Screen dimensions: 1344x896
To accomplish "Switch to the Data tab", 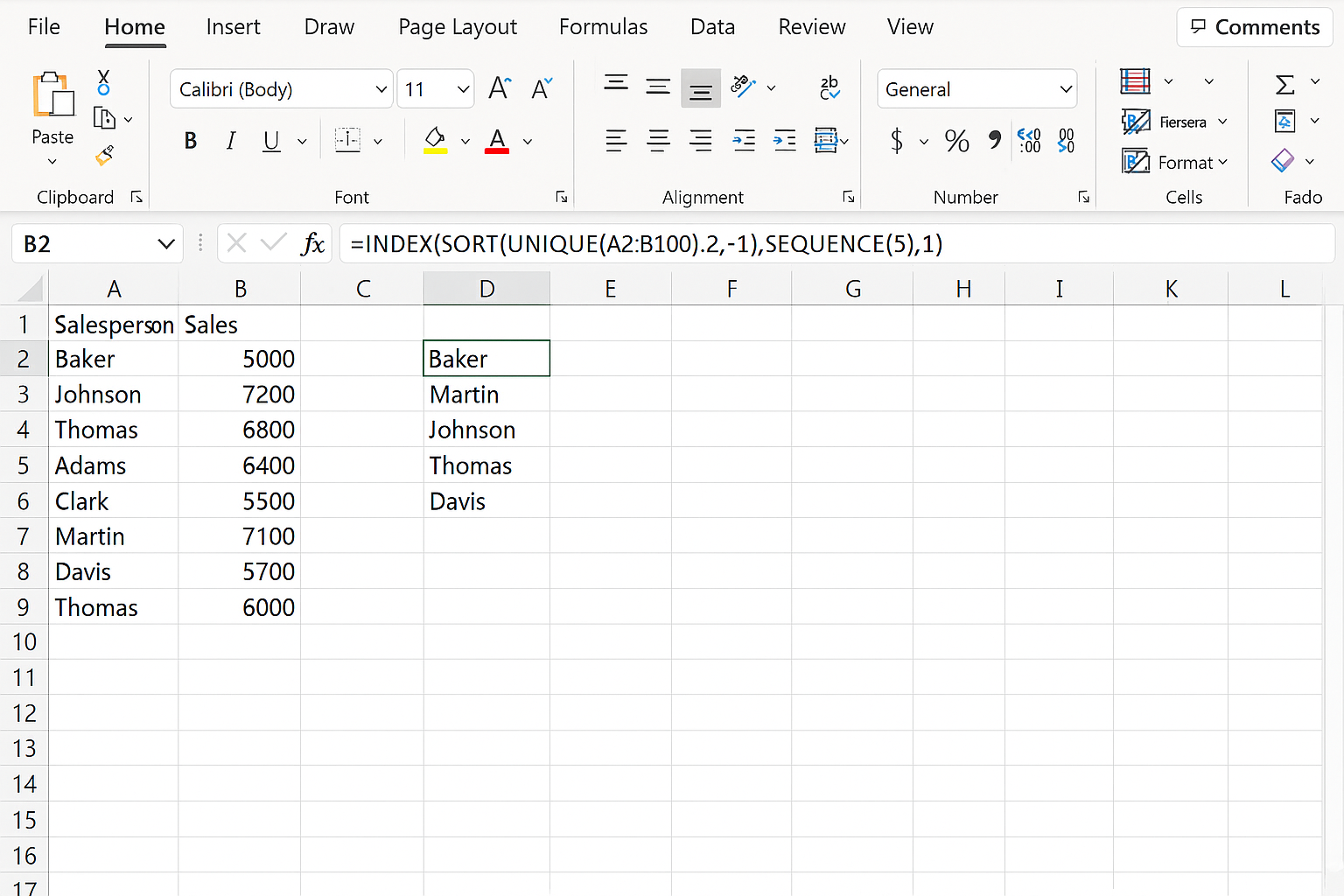I will 712,27.
